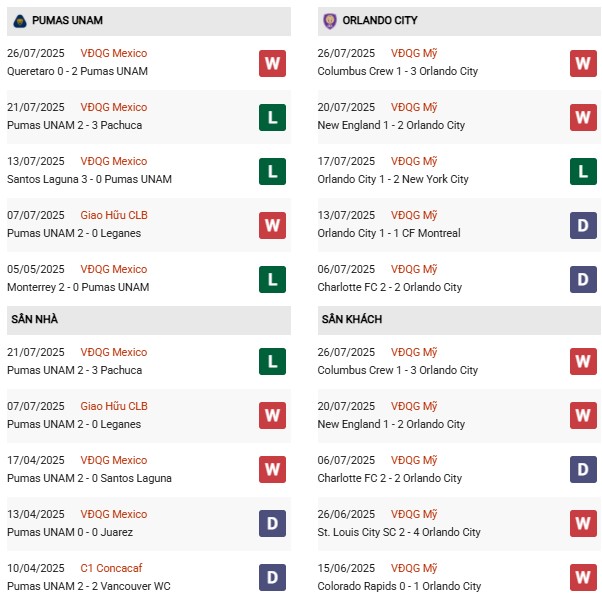The image size is (602, 597).
Task: Click the L badge for Pumas 2-3 Pachuca on 21/07
Action: [272, 117]
